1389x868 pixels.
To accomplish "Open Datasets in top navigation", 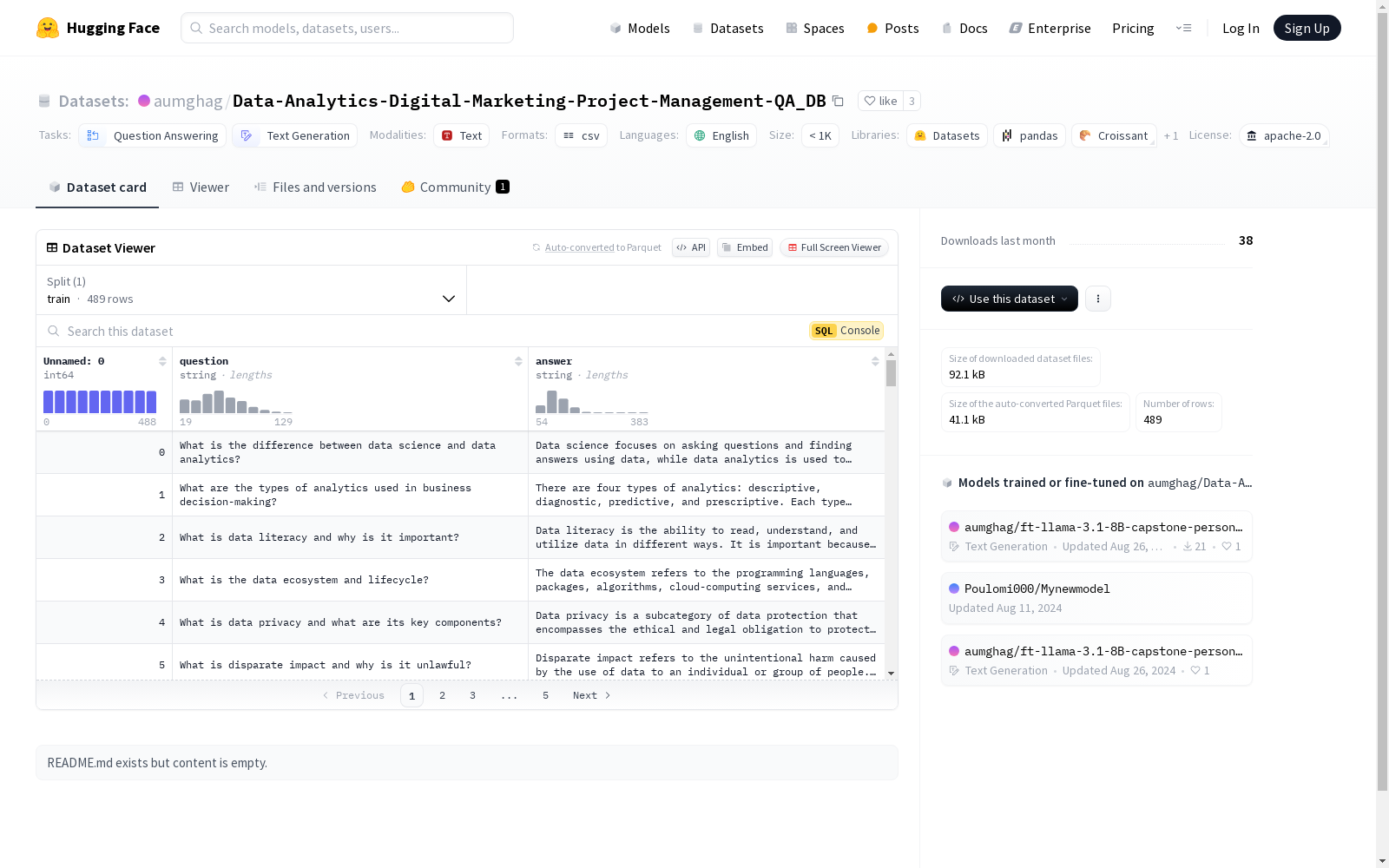I will click(727, 28).
